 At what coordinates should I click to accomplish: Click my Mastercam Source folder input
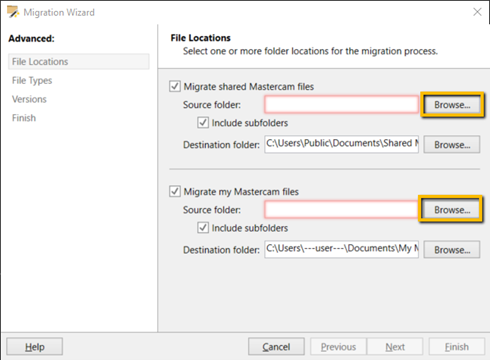tap(342, 210)
